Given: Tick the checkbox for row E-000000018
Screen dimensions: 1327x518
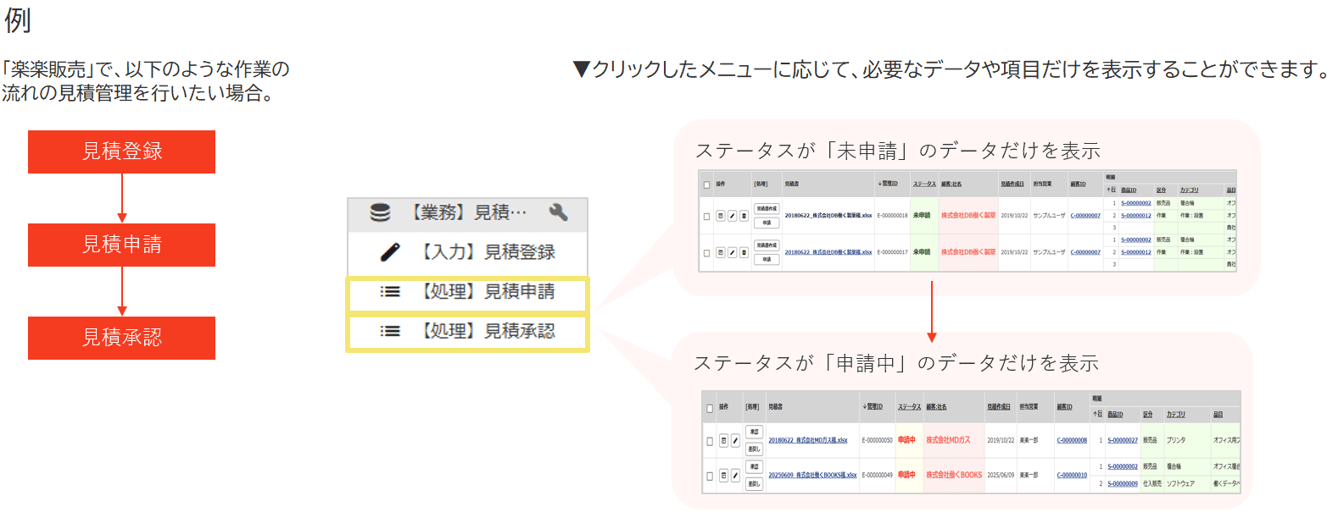Looking at the screenshot, I should 707,216.
